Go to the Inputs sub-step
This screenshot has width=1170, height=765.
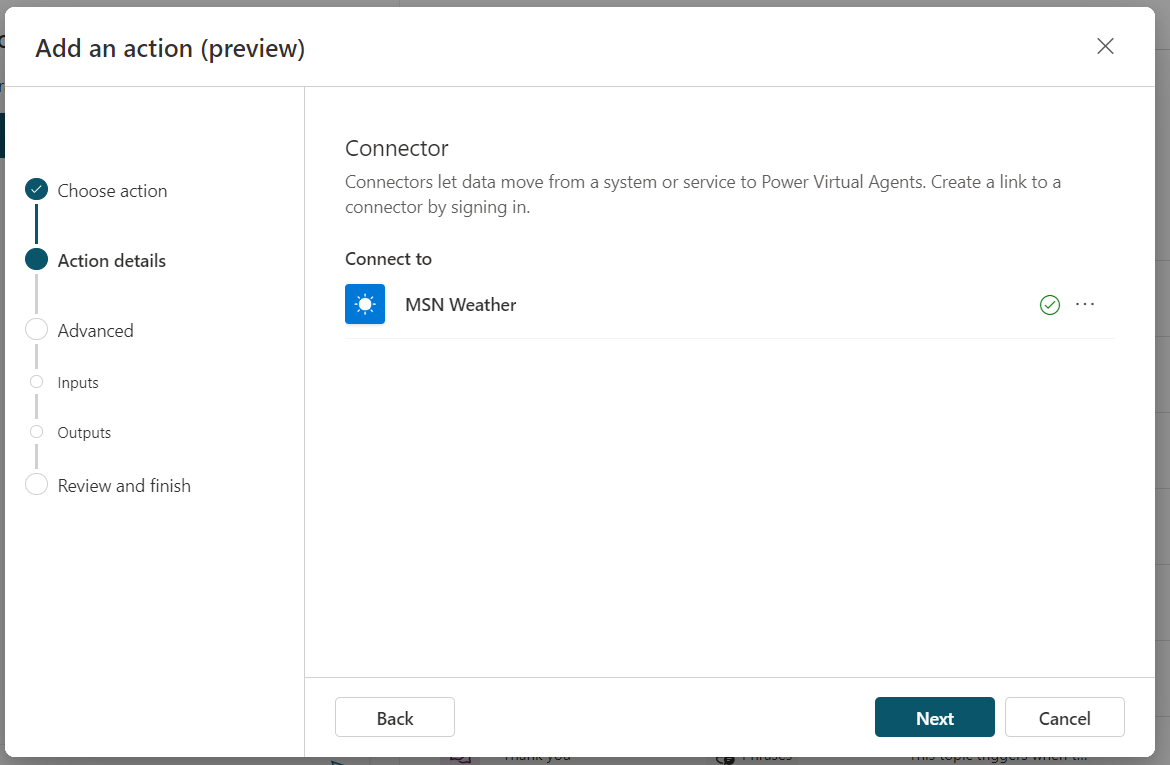pyautogui.click(x=78, y=383)
